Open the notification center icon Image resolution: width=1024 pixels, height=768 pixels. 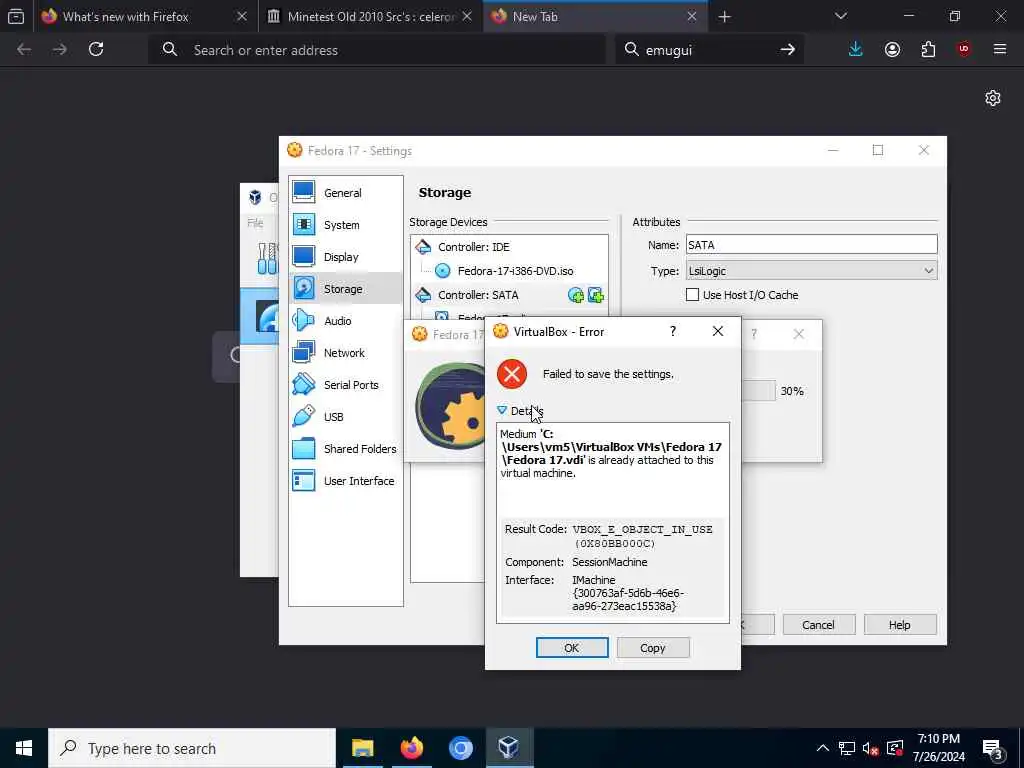click(x=993, y=750)
